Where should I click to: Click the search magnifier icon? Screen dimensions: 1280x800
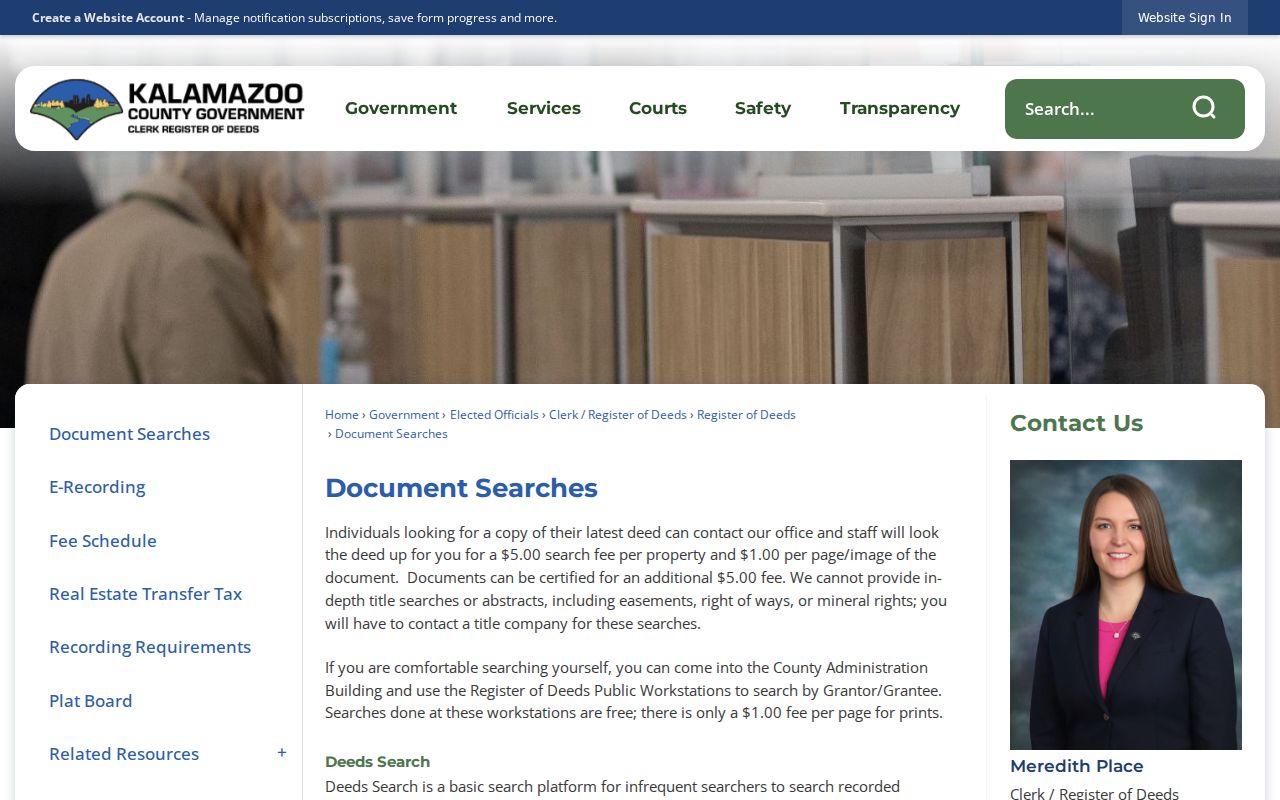[1204, 108]
